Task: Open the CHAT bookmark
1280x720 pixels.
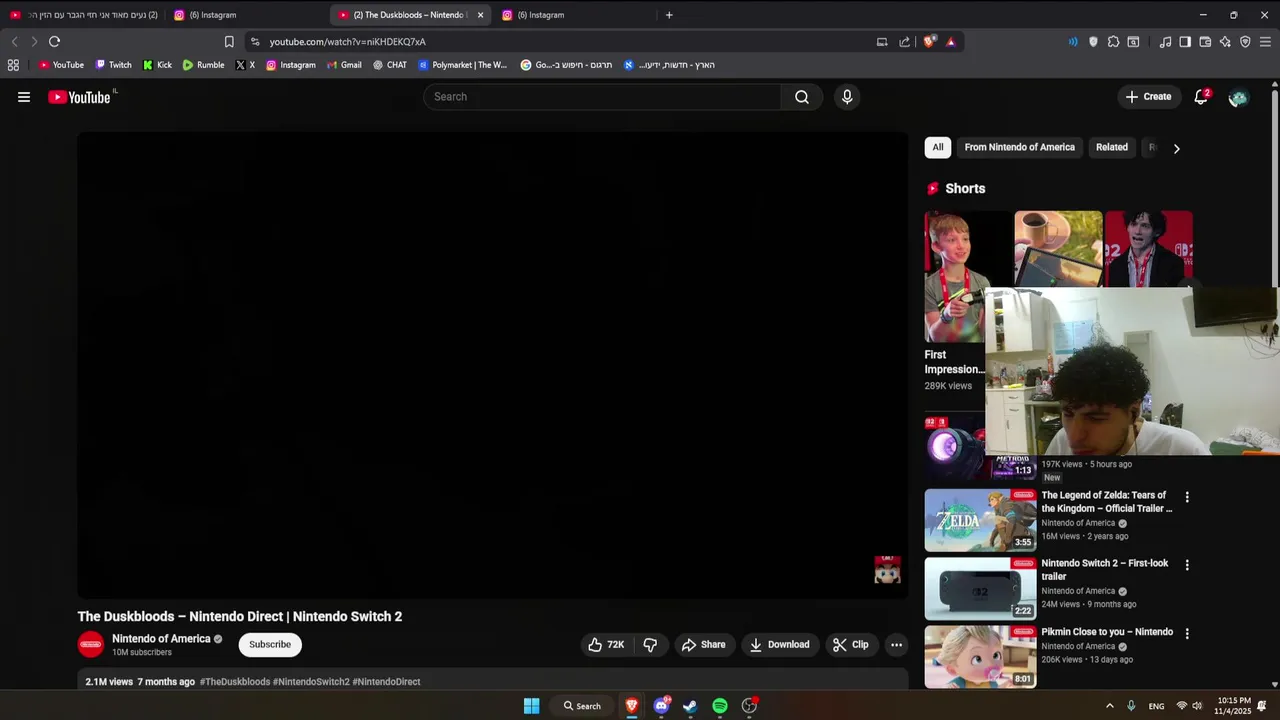Action: click(x=390, y=65)
